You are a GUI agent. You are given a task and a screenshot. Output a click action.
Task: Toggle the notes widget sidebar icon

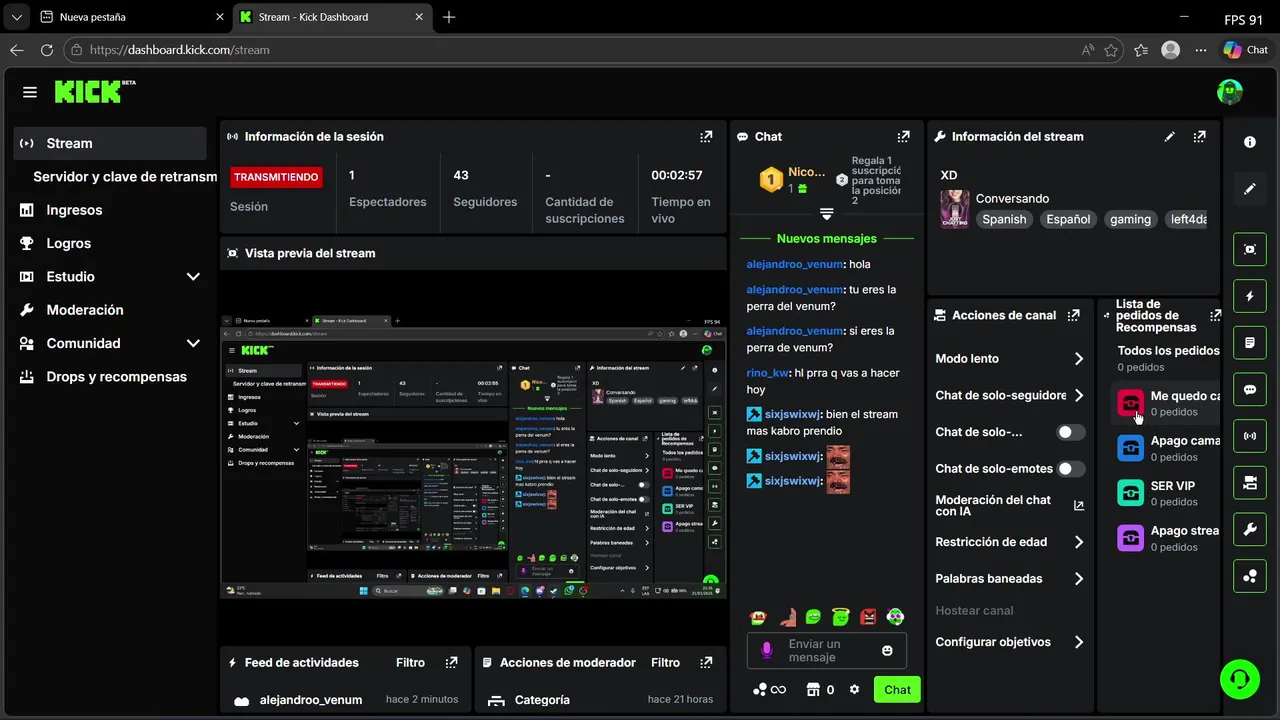click(1250, 343)
